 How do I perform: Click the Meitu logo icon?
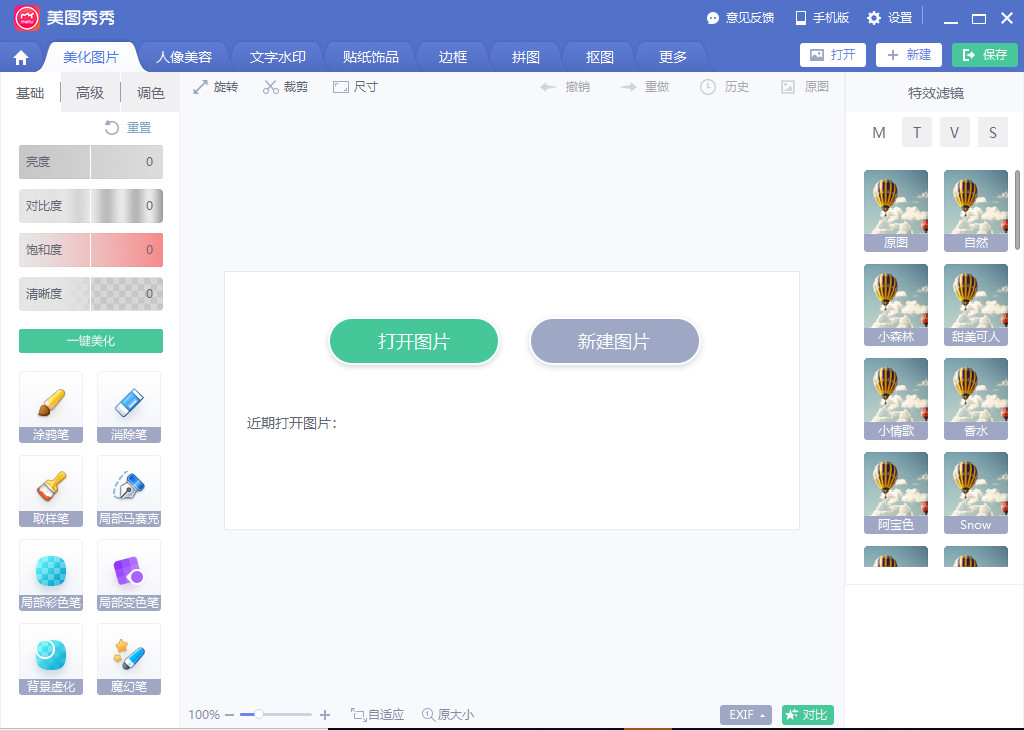point(27,18)
